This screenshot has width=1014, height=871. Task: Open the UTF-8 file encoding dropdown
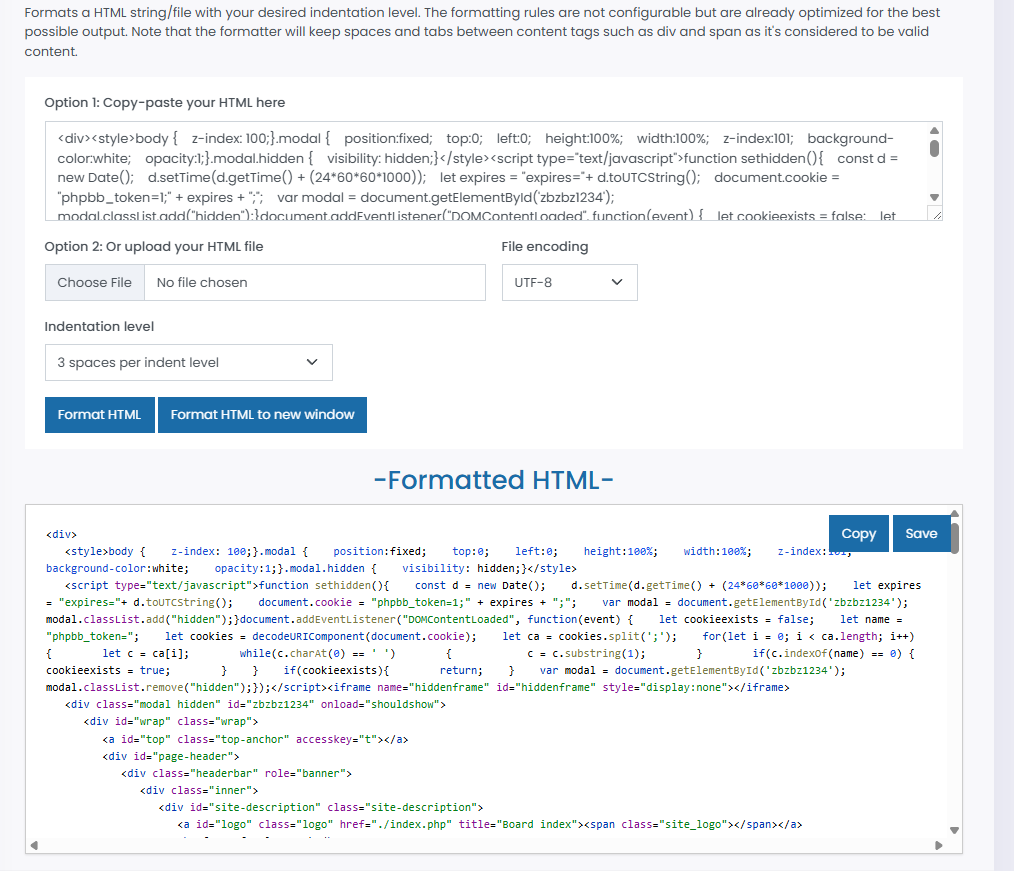[x=569, y=283]
